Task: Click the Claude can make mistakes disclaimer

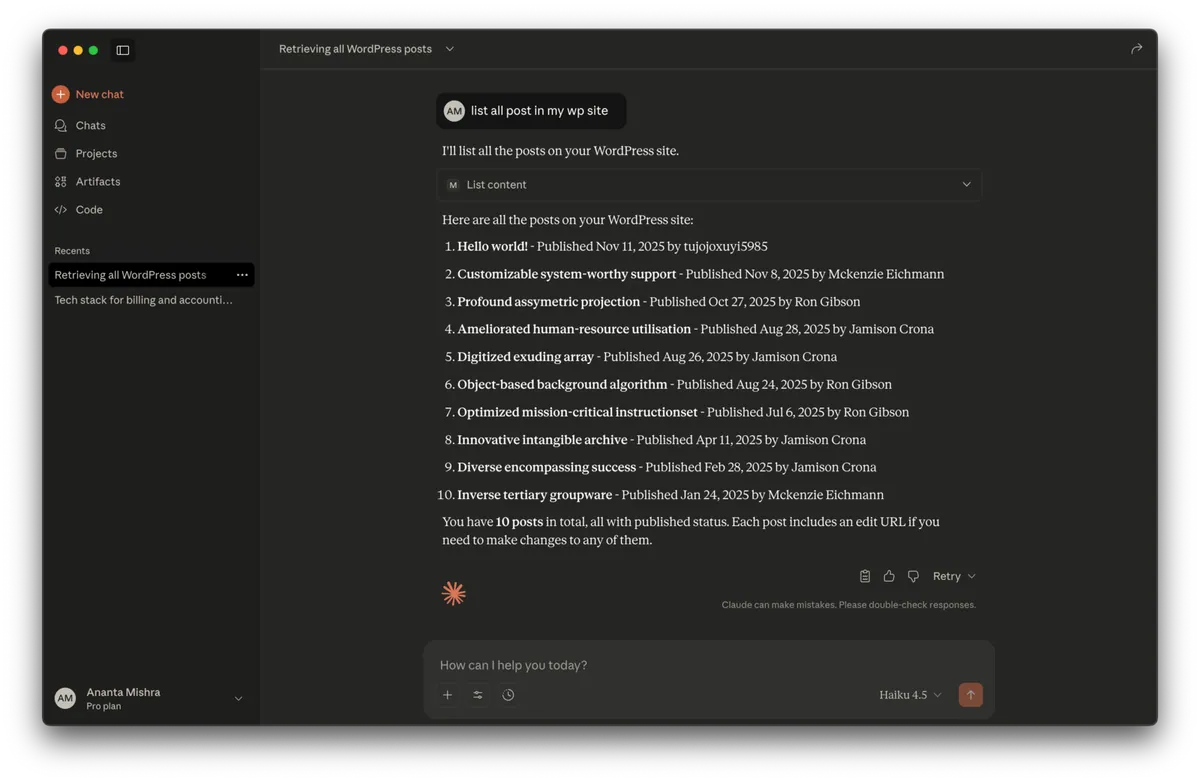Action: 849,605
